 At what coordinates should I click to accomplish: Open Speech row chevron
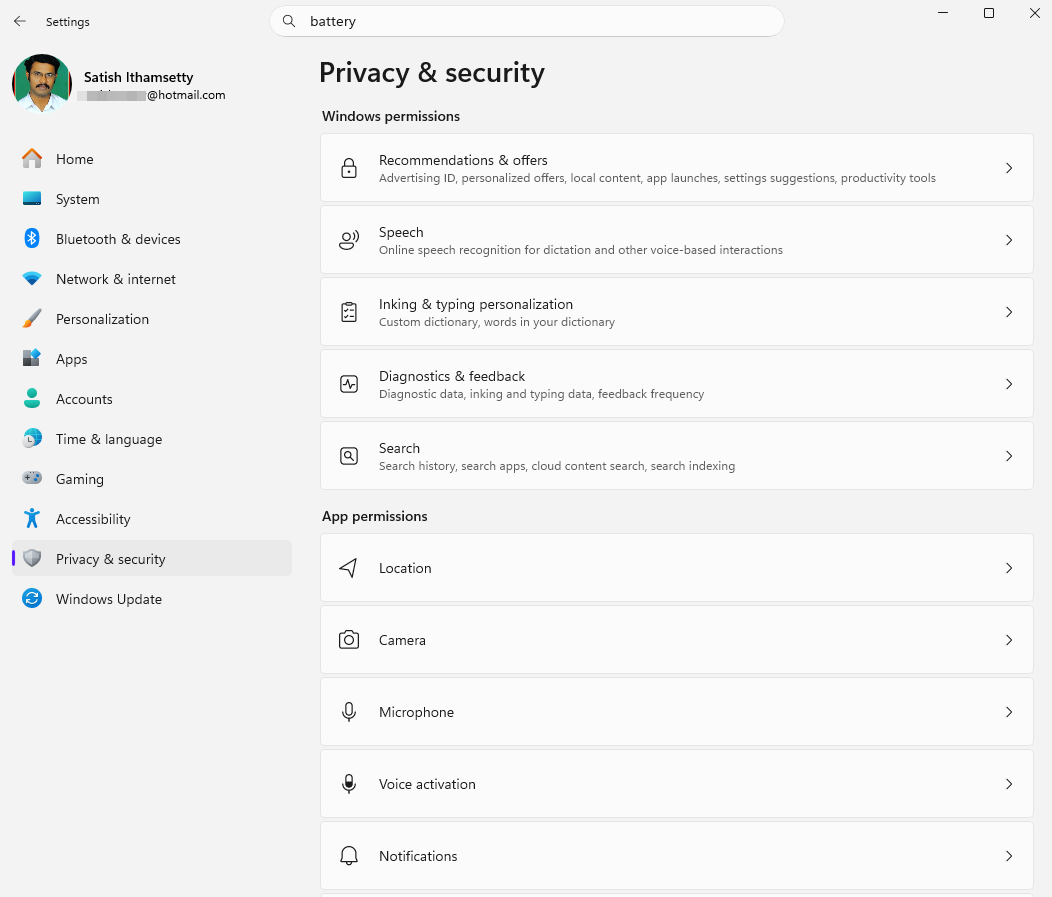pyautogui.click(x=1009, y=240)
